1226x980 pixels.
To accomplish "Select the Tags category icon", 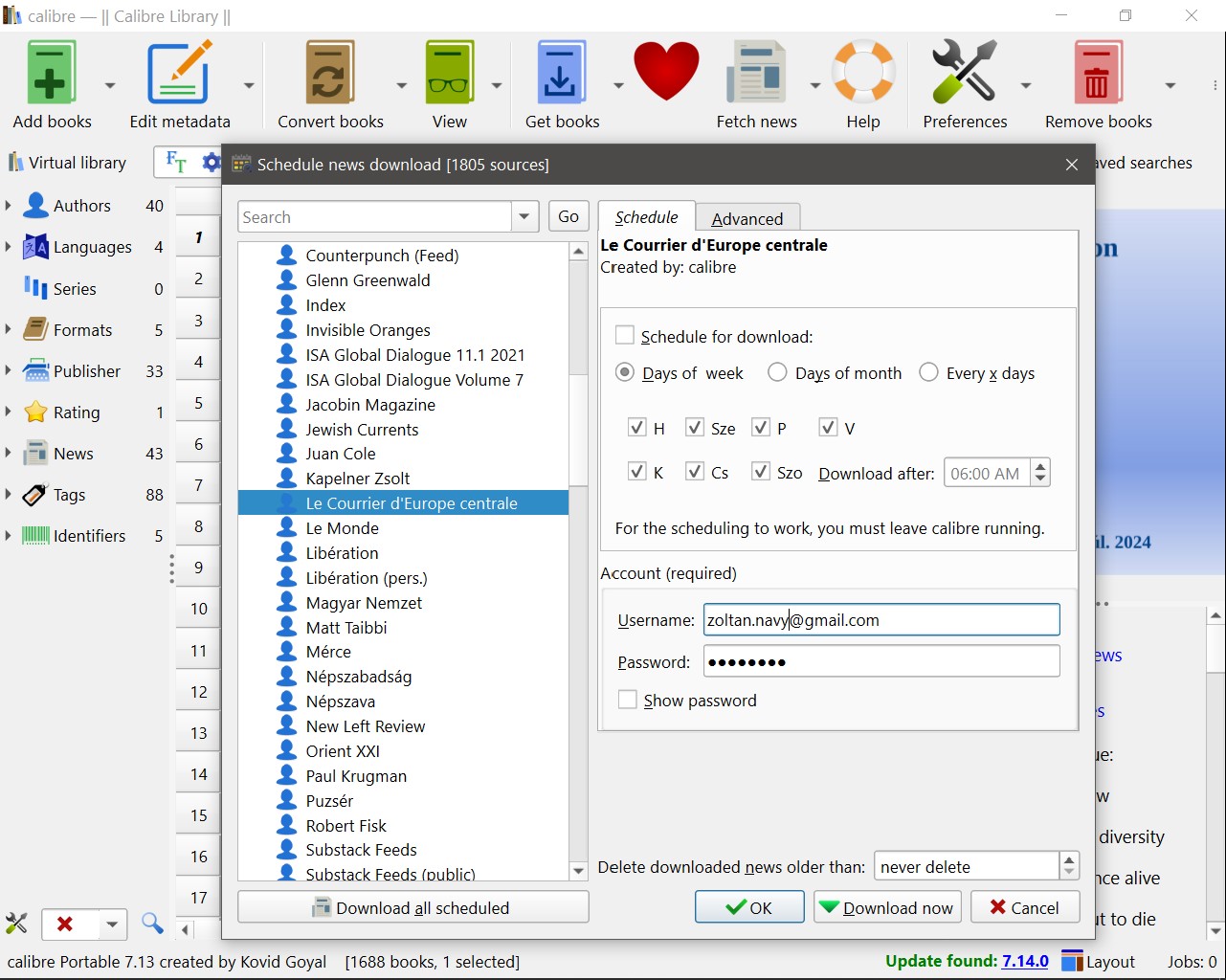I will (36, 495).
